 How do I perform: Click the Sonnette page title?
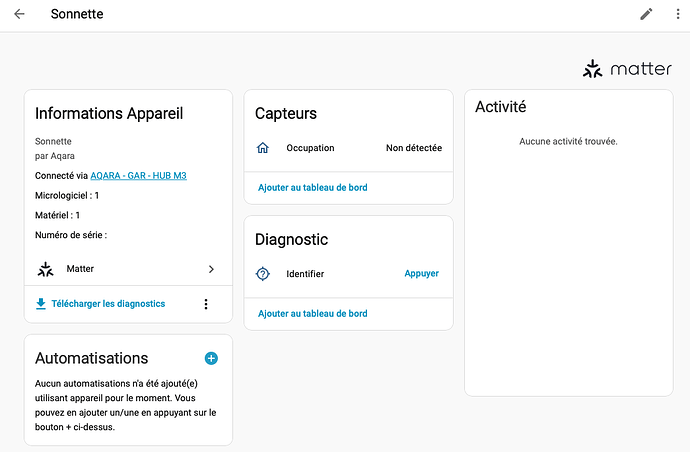click(x=77, y=15)
